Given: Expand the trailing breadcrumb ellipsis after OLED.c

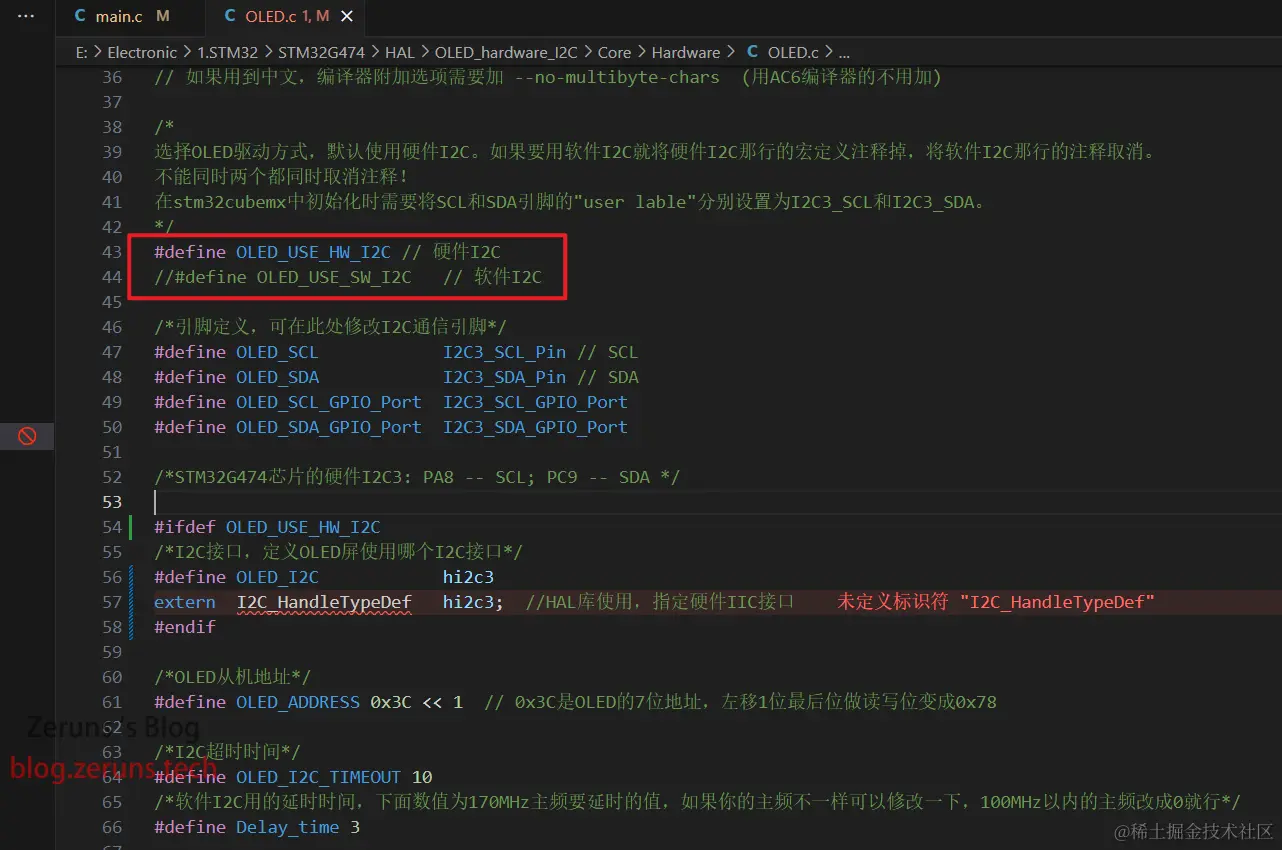Looking at the screenshot, I should pos(843,52).
